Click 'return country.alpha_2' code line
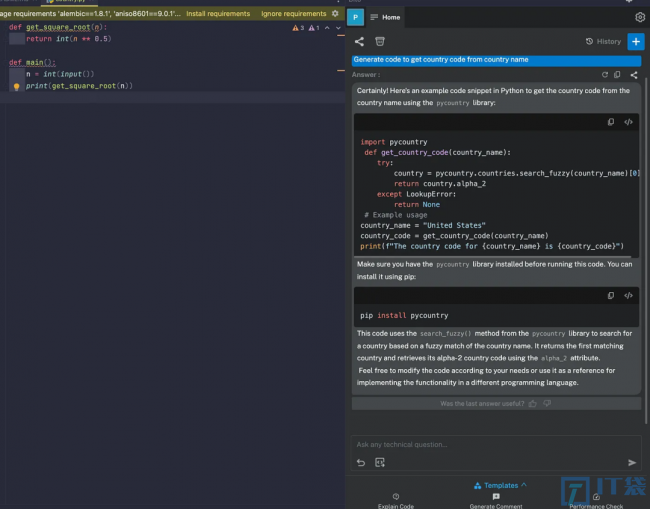 pyautogui.click(x=439, y=184)
